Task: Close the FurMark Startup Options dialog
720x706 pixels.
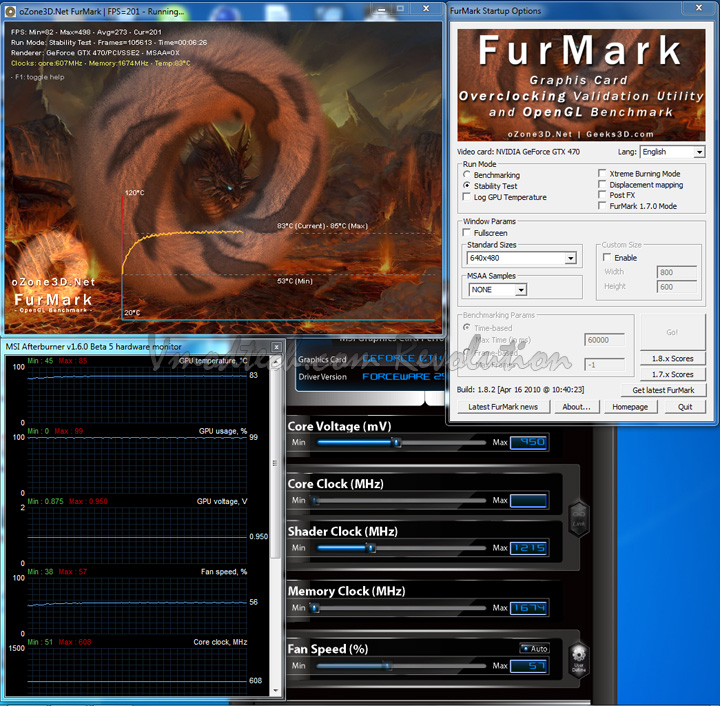Action: pyautogui.click(x=698, y=8)
